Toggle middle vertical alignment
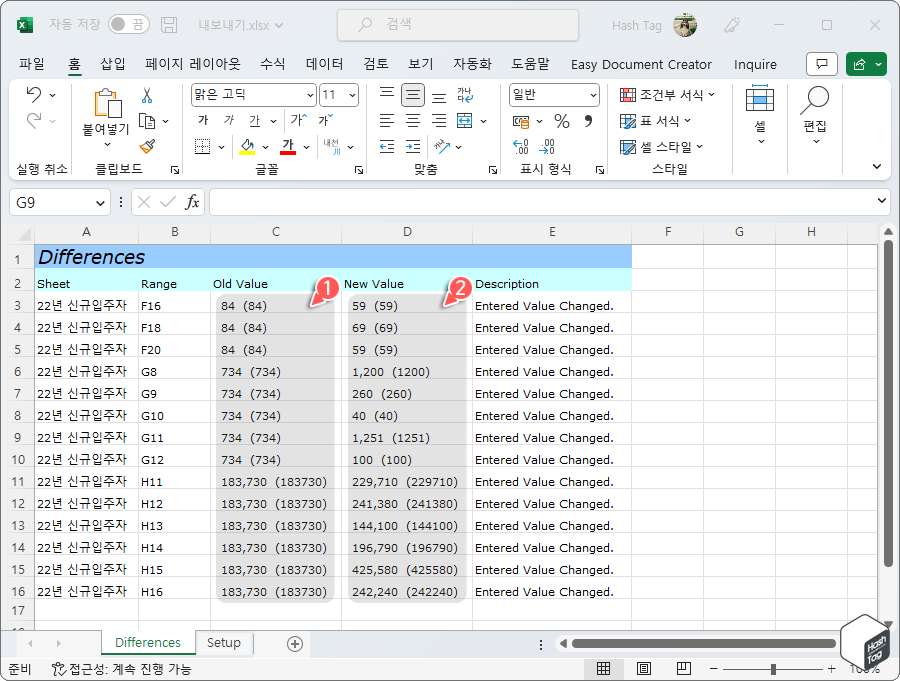This screenshot has width=900, height=681. [x=413, y=95]
